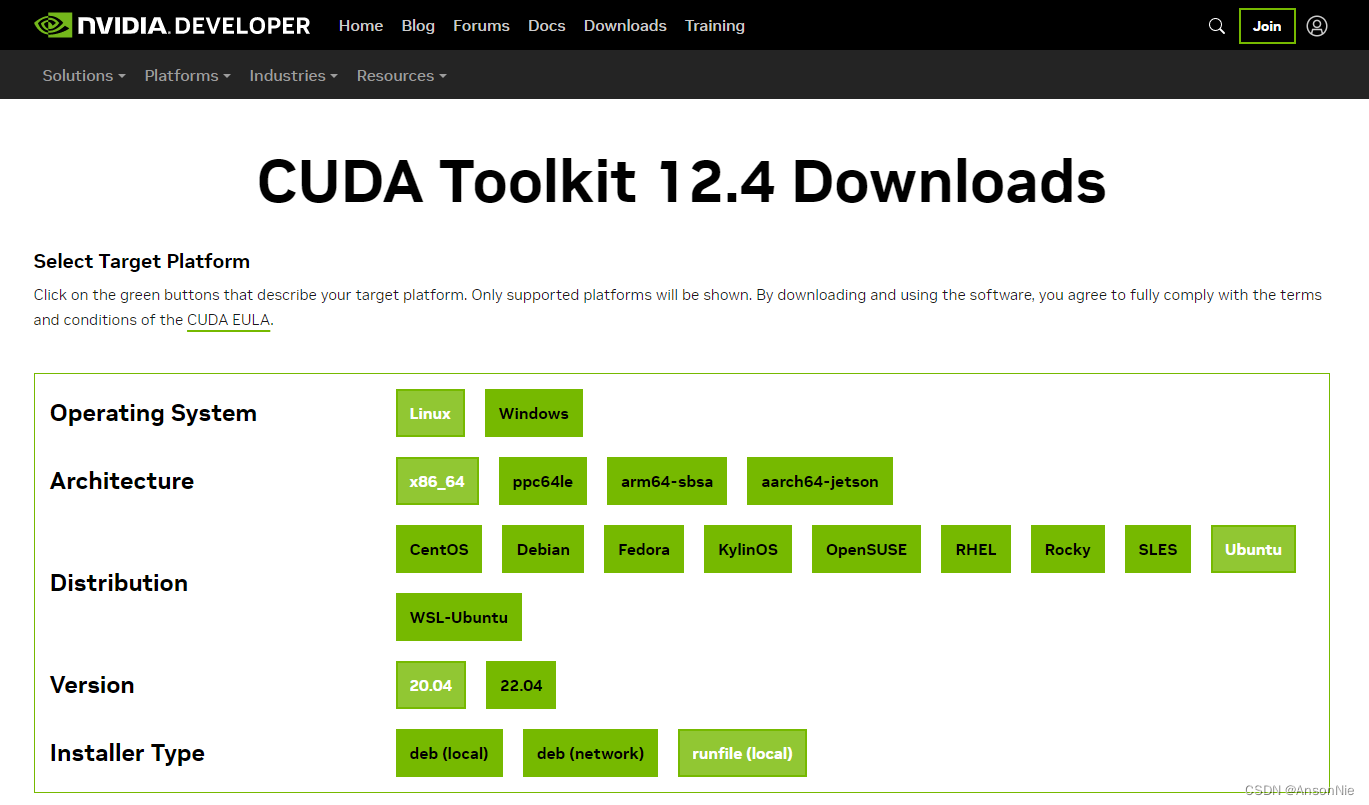Viewport: 1369px width, 805px height.
Task: Select RHEL distribution
Action: [x=976, y=549]
